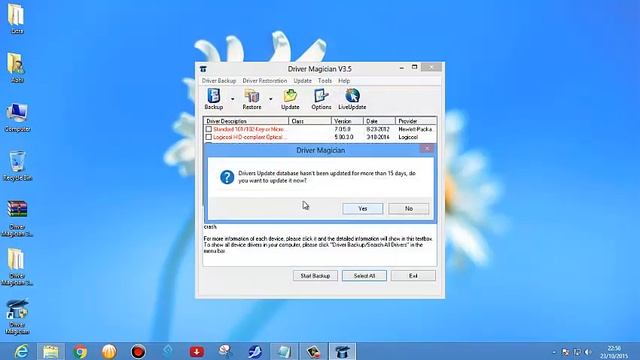Click date cell 8-23-2012
The height and width of the screenshot is (360, 640).
coord(378,129)
